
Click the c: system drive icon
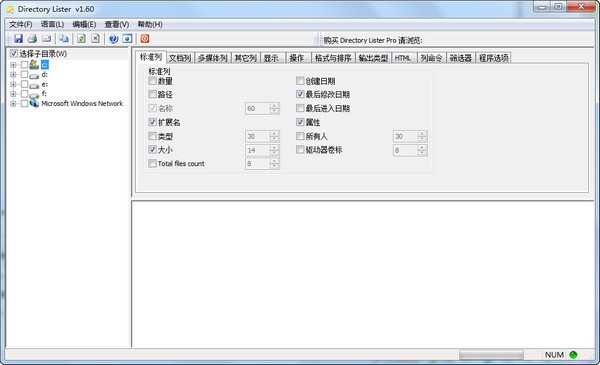tap(34, 64)
